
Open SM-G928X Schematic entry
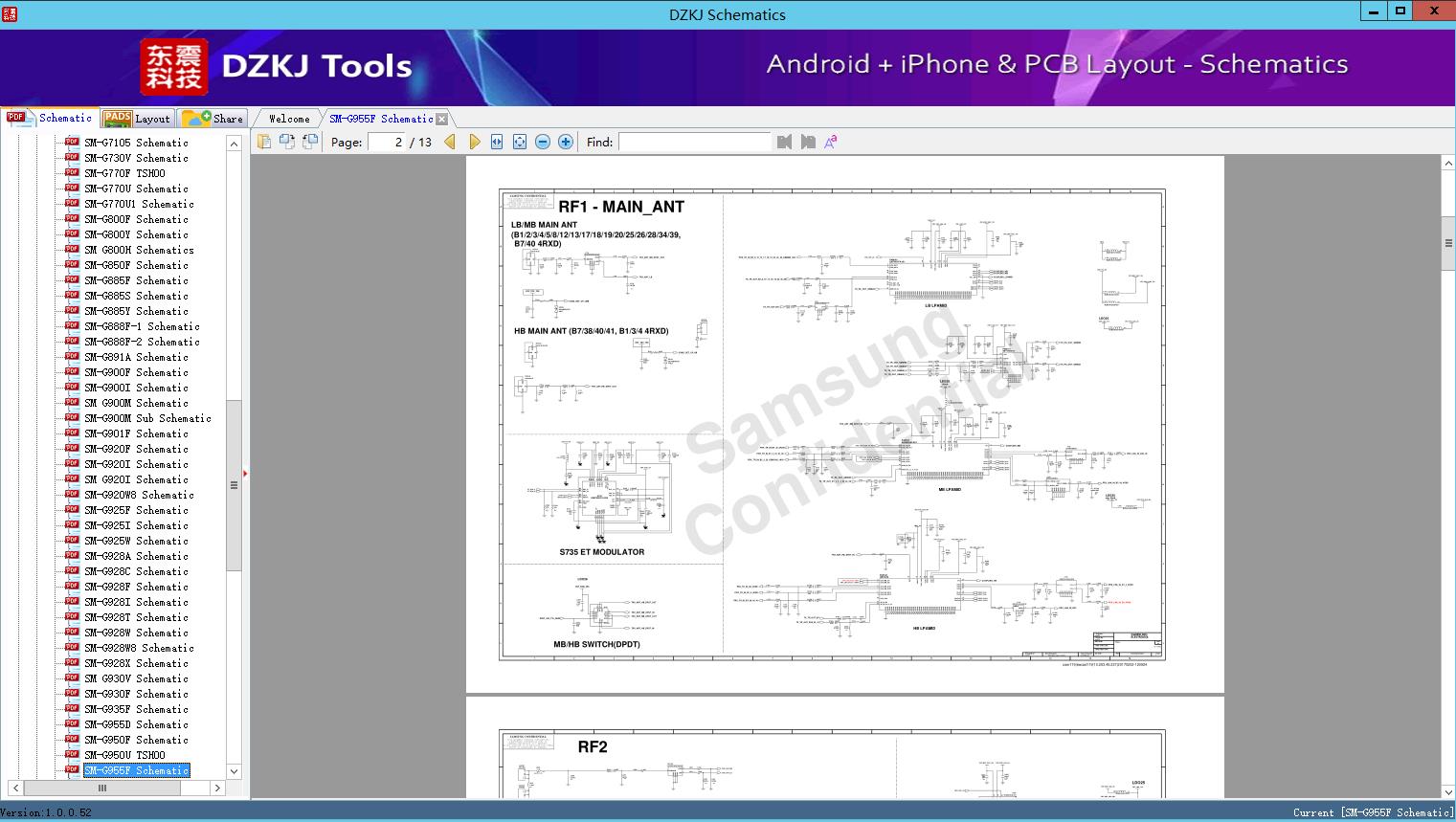(136, 663)
